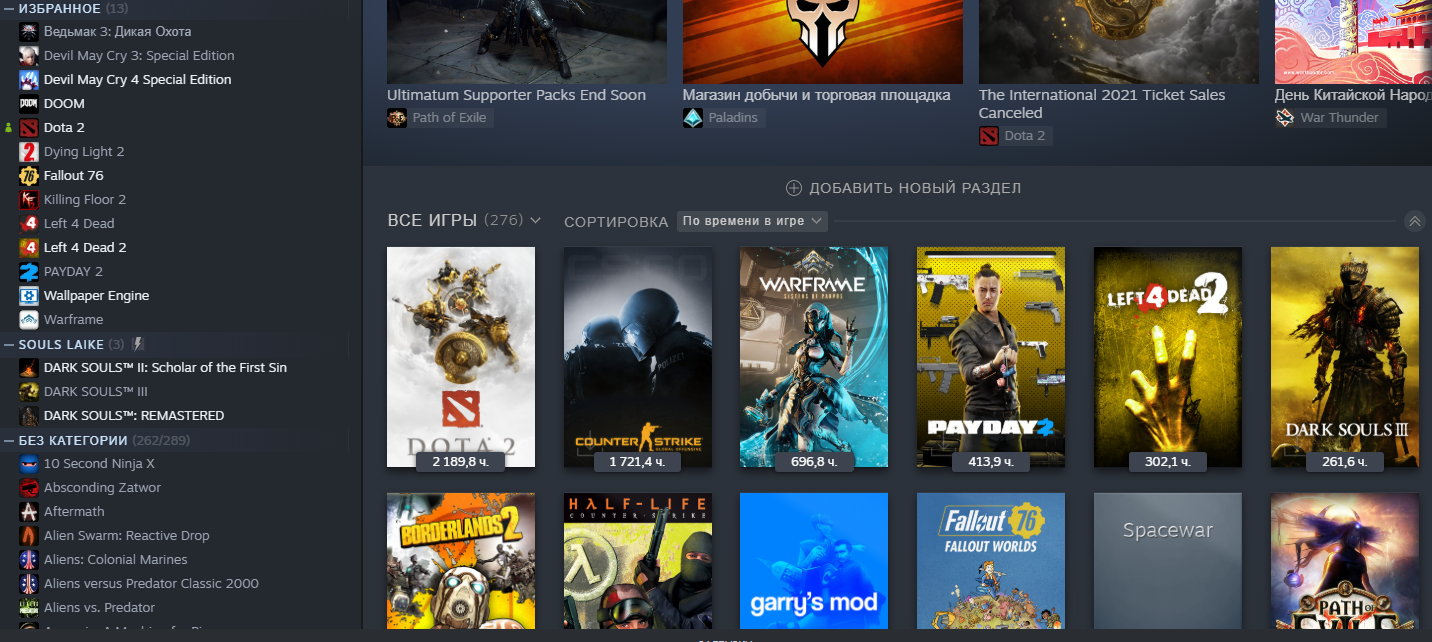Viewport: 1432px width, 642px height.
Task: Open Магазин добычи и торговая площадка news
Action: pos(816,95)
